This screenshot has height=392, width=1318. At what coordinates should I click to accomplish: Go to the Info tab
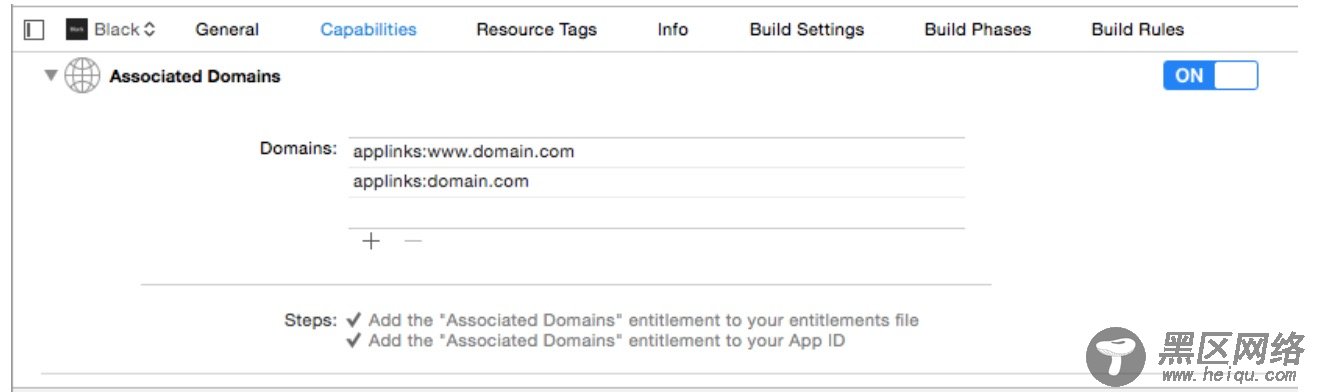point(673,30)
